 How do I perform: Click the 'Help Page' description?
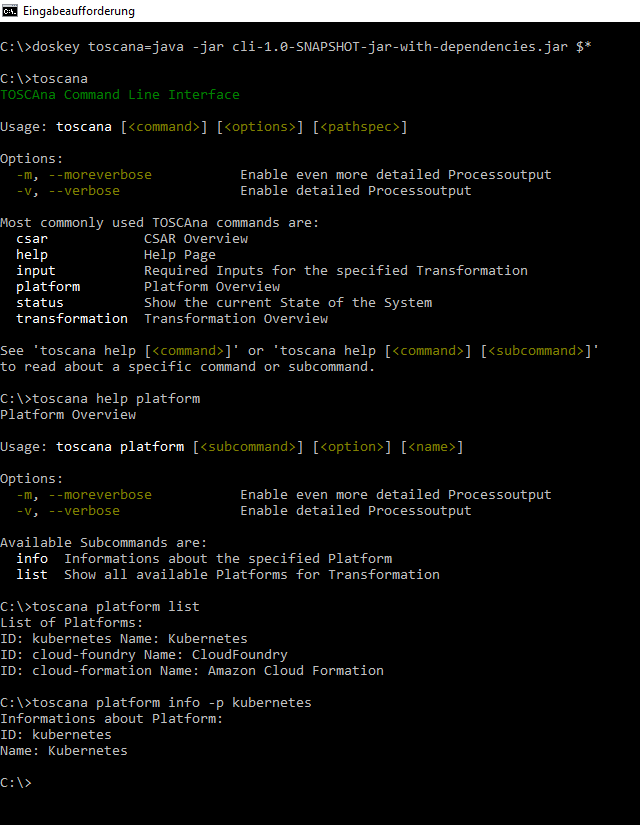tap(179, 255)
